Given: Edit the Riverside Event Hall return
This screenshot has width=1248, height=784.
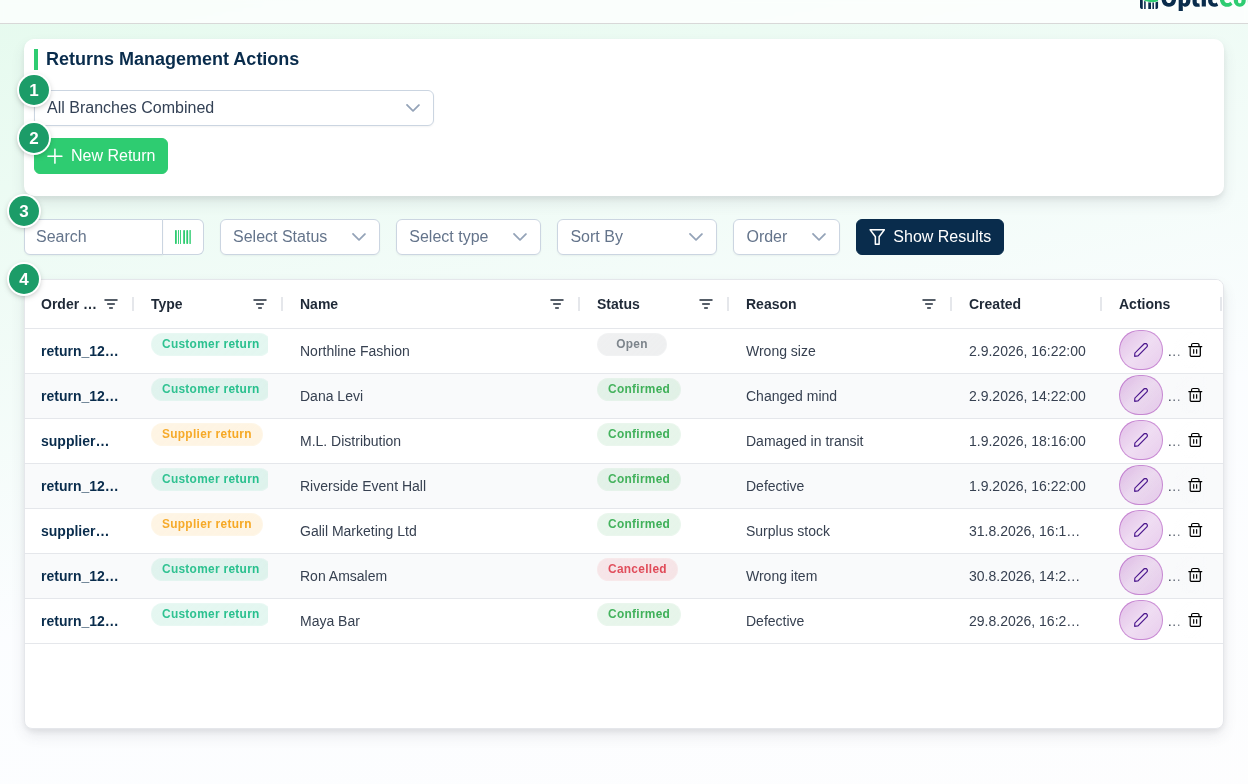Looking at the screenshot, I should (1140, 485).
